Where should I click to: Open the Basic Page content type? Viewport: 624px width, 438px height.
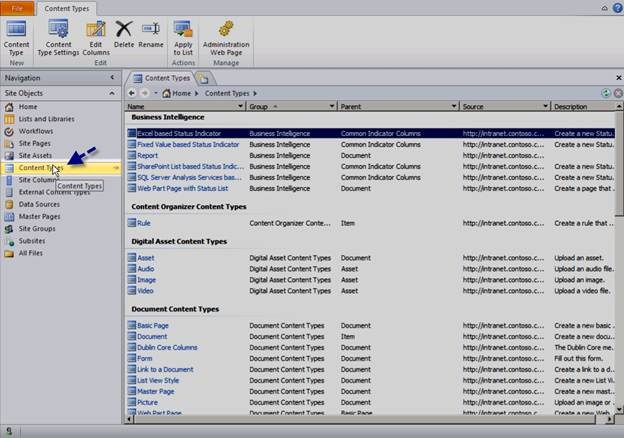pyautogui.click(x=153, y=325)
